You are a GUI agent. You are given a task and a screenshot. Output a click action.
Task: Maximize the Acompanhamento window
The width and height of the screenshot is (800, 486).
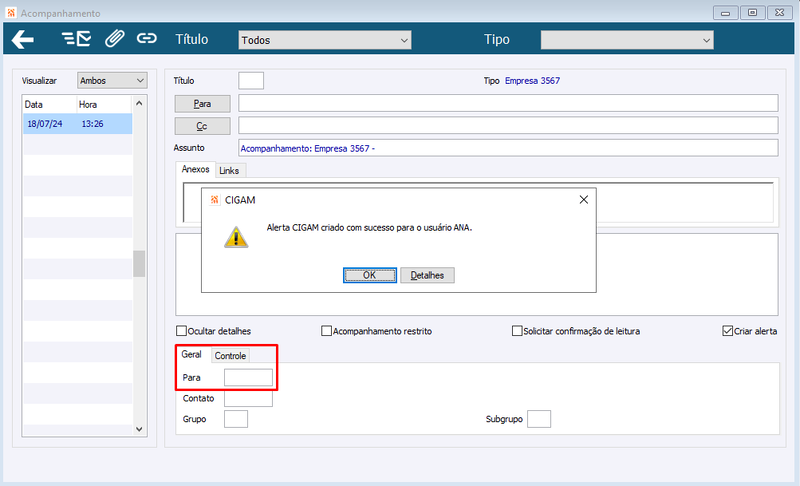click(753, 13)
